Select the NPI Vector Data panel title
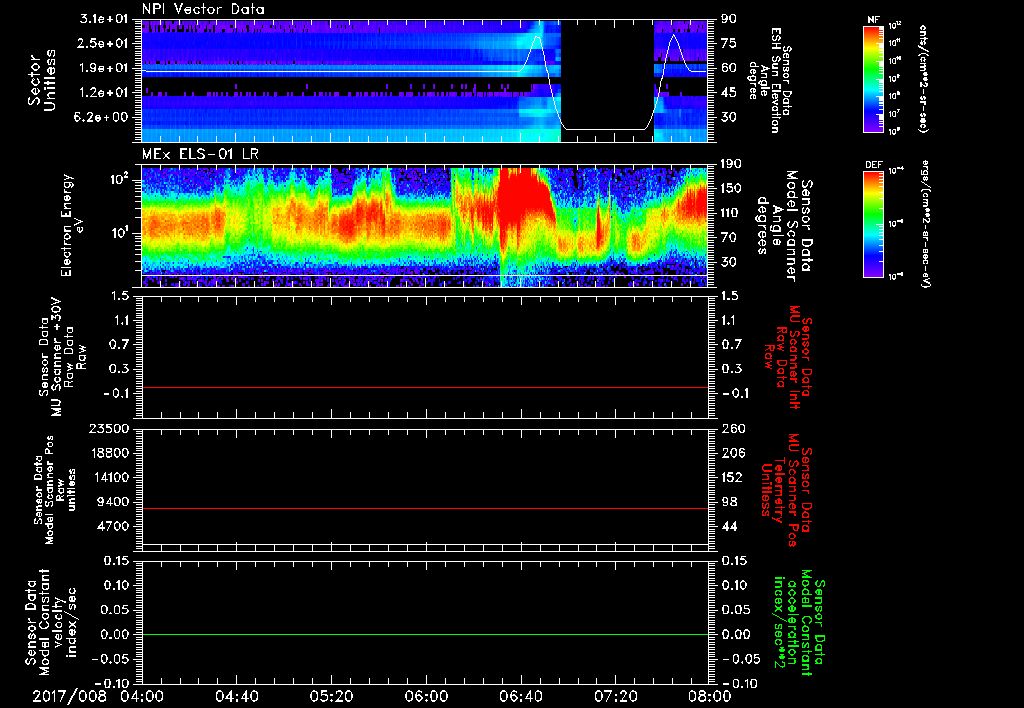 201,9
